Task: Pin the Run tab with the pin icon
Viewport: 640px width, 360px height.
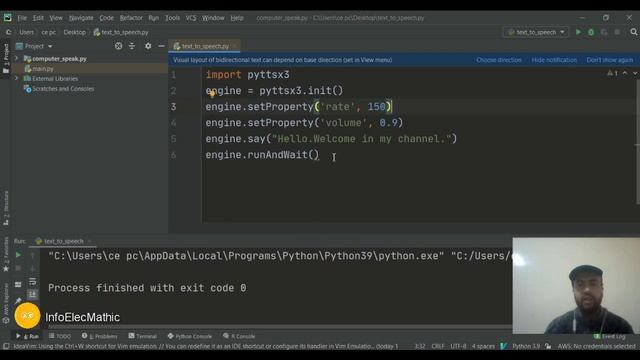Action: pos(18,301)
